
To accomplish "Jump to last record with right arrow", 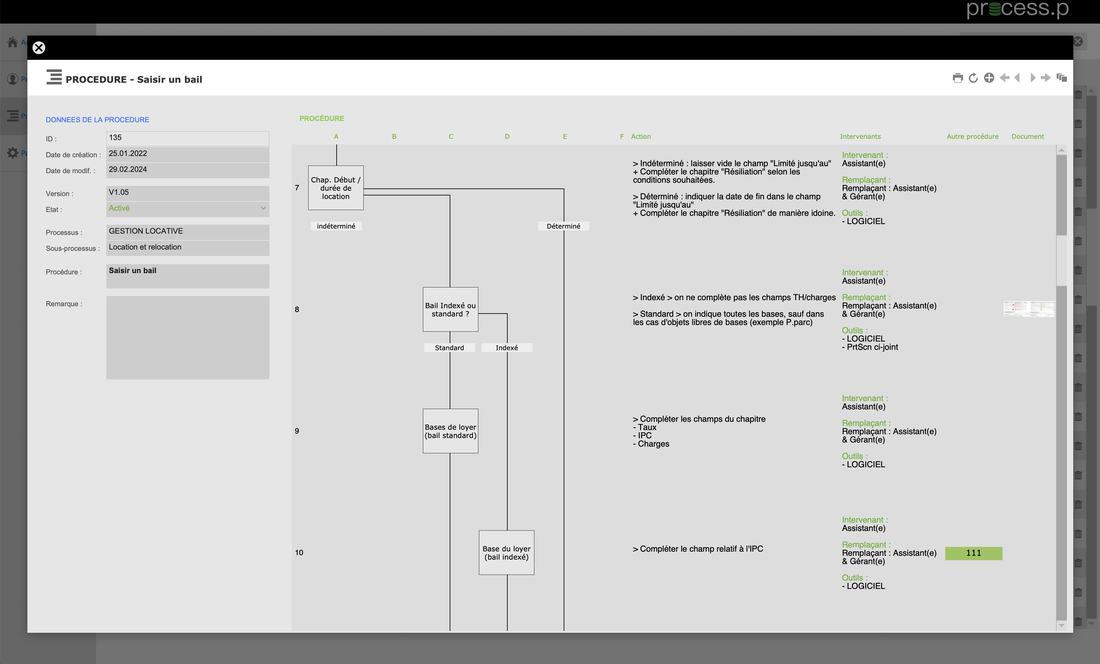I will pyautogui.click(x=1046, y=78).
